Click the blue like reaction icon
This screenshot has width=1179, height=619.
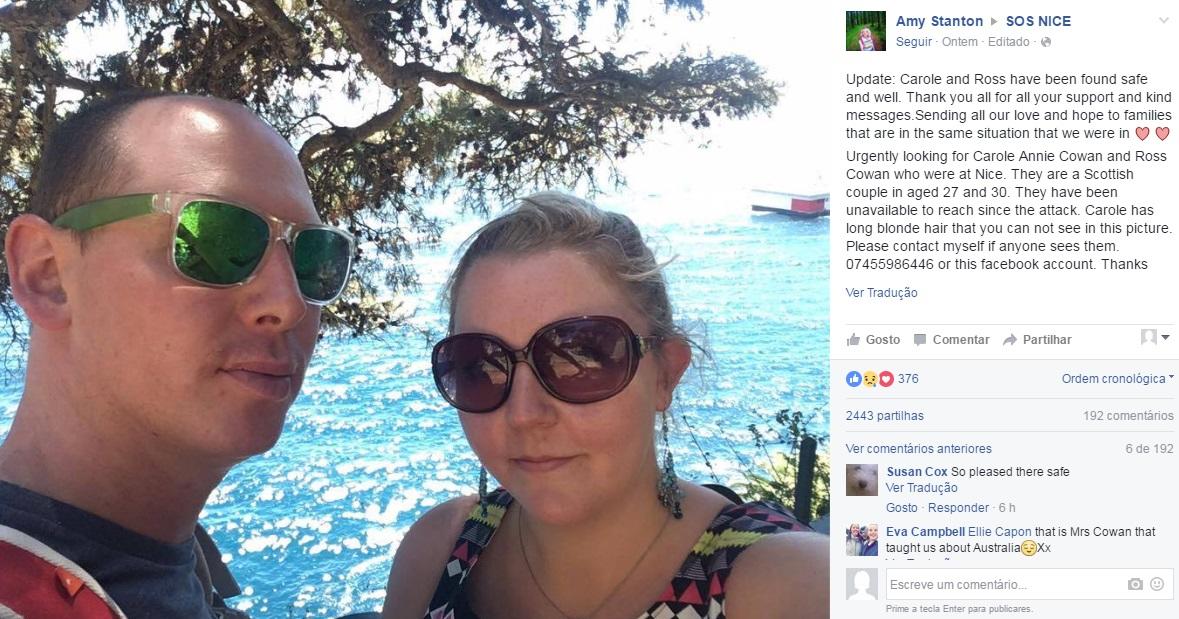[x=853, y=379]
